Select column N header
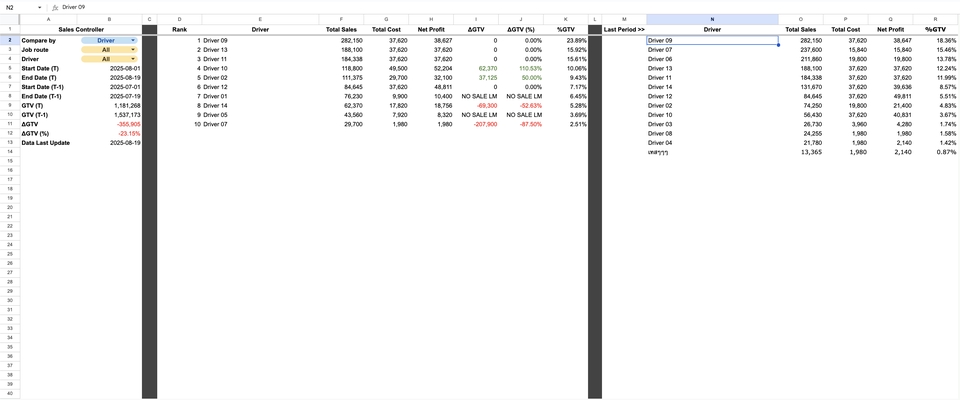 click(x=712, y=19)
